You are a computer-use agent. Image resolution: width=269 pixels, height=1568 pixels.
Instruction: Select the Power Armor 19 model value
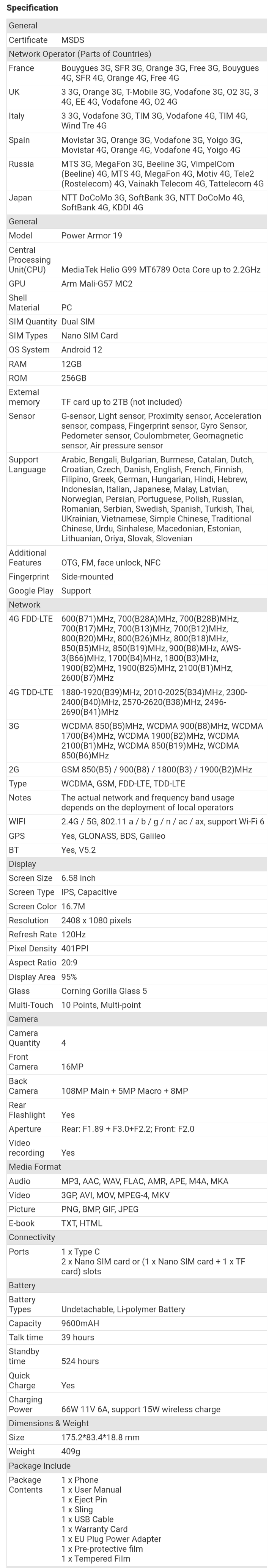click(91, 236)
